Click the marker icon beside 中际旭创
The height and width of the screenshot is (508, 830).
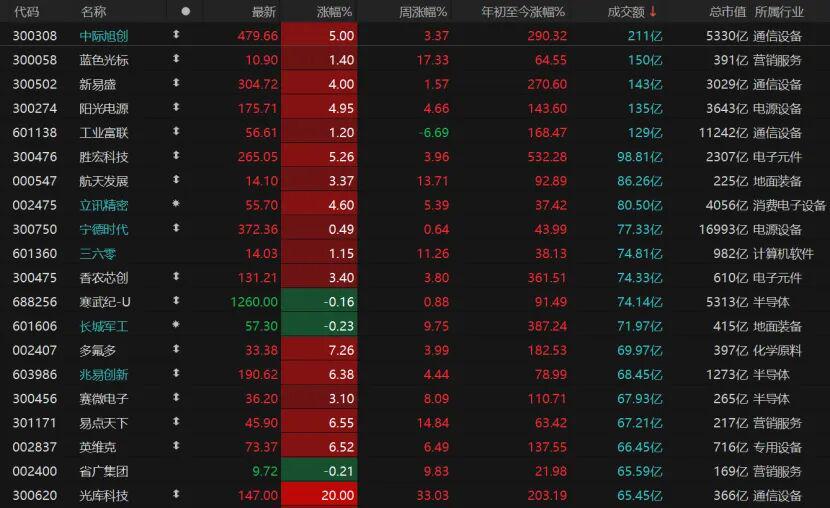click(177, 36)
